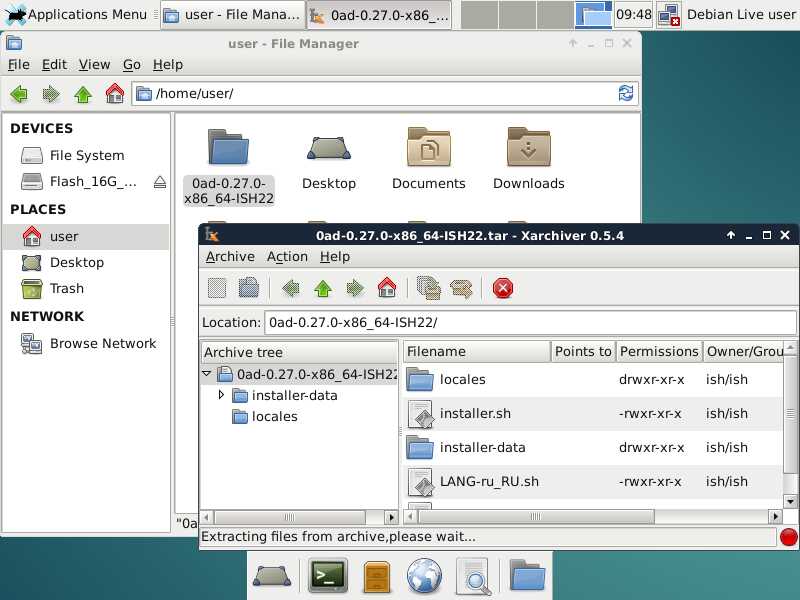The height and width of the screenshot is (600, 800).
Task: Open web browser from the dock
Action: pos(424,576)
